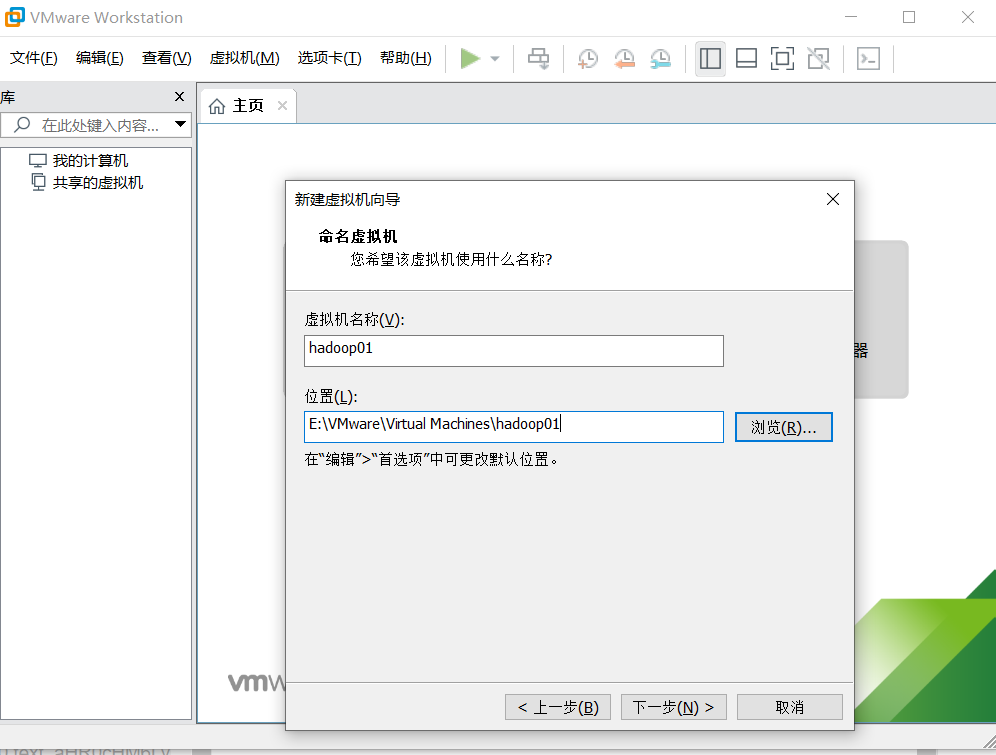Click the Home tab house icon
Screen dimensions: 996x755
pyautogui.click(x=217, y=106)
